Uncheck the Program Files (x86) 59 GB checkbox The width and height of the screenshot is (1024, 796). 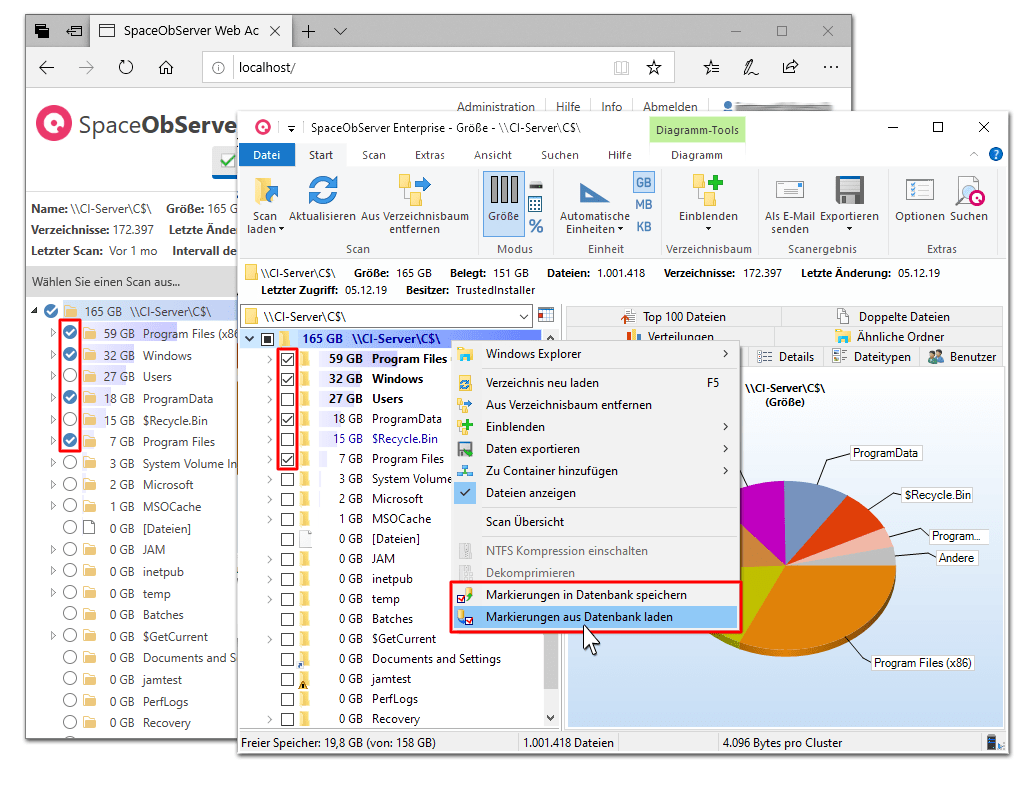pos(287,359)
